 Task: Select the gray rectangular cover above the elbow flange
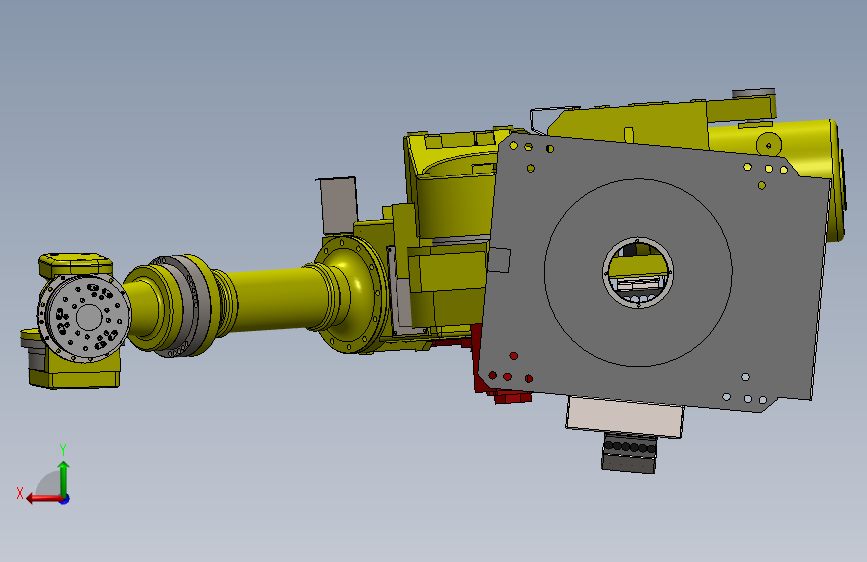click(x=337, y=205)
